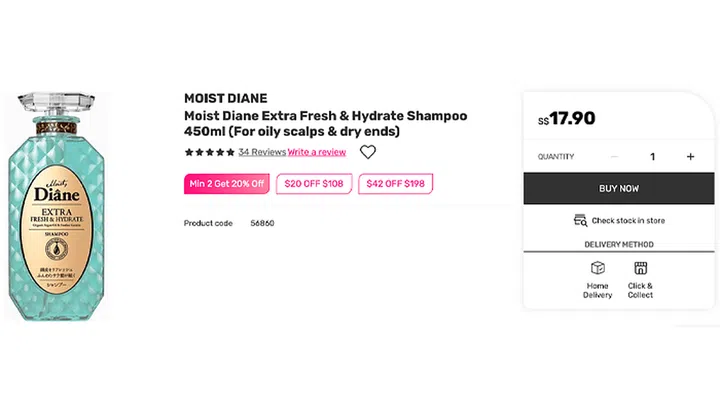
Task: Click the quantity value field
Action: point(652,157)
